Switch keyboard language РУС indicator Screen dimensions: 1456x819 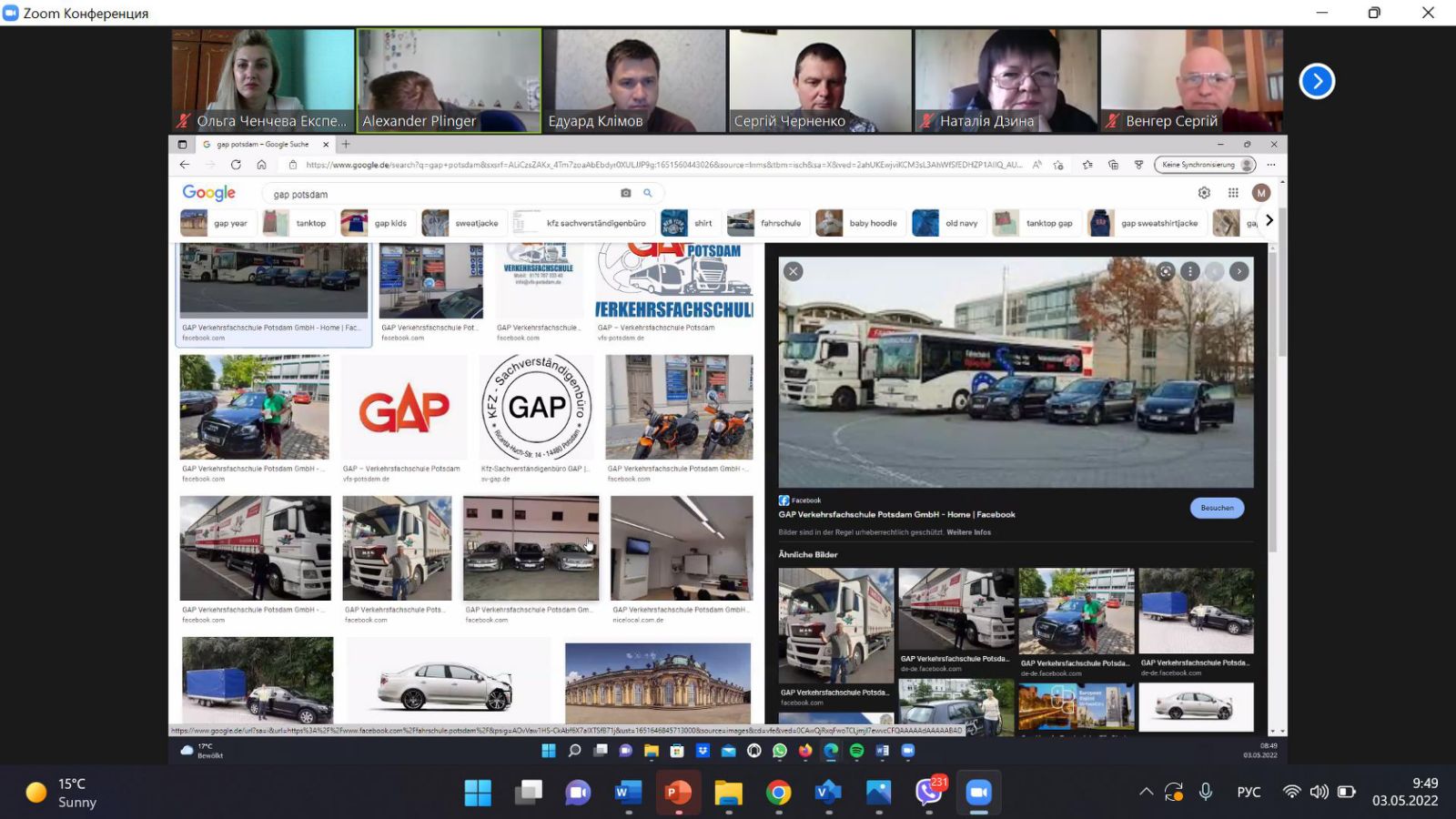(x=1249, y=792)
